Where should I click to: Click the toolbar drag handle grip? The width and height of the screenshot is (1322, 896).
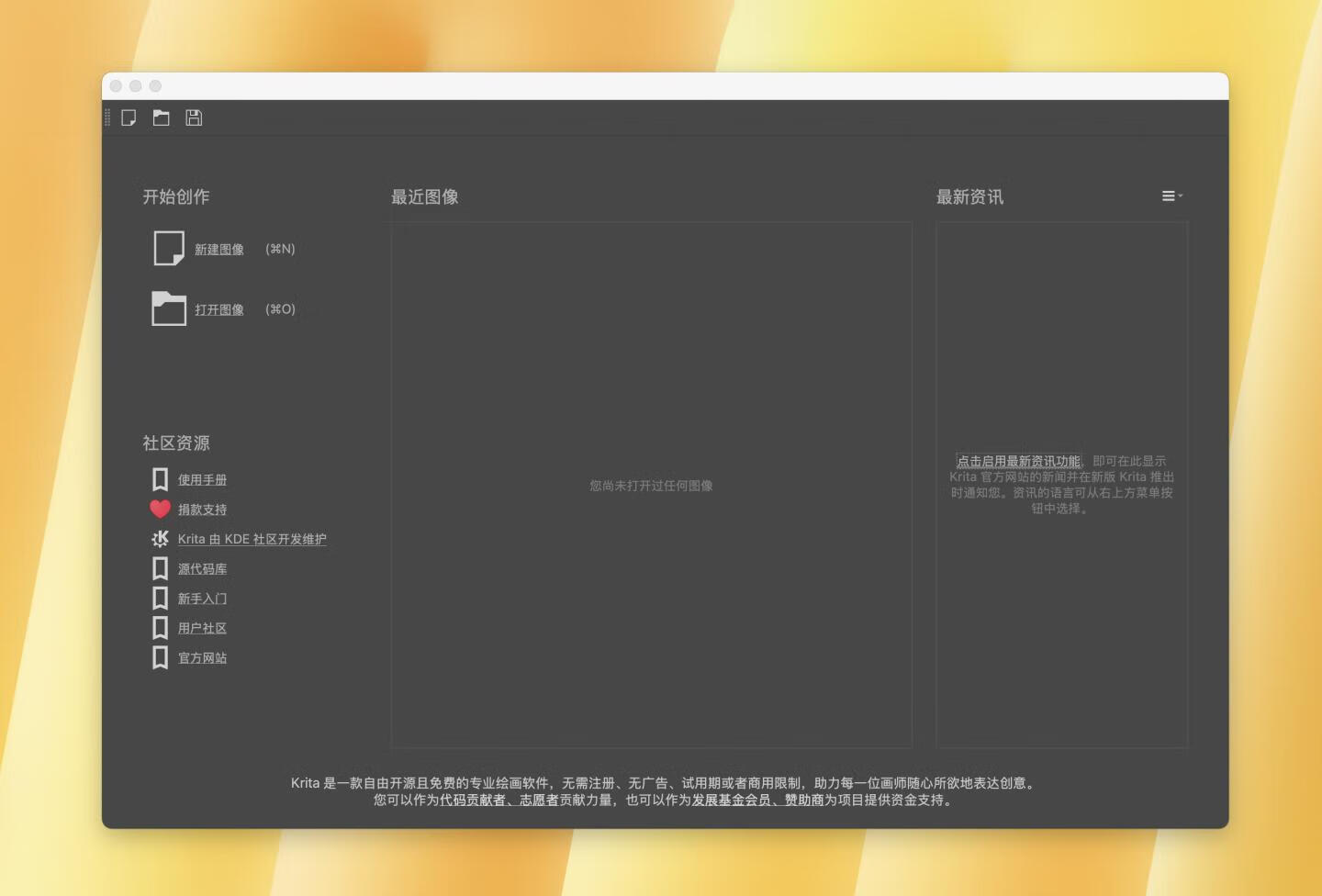point(107,118)
